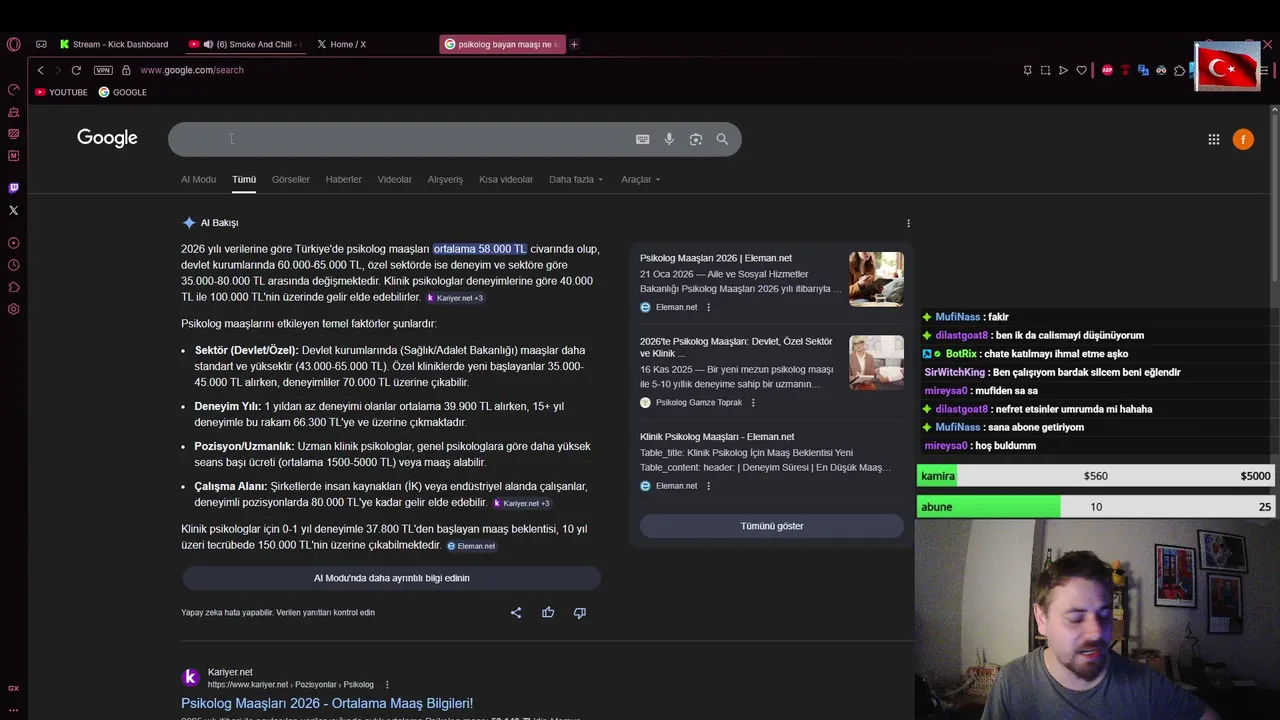The width and height of the screenshot is (1280, 720).
Task: Open Twitch in the Opera sidebar
Action: (13, 188)
